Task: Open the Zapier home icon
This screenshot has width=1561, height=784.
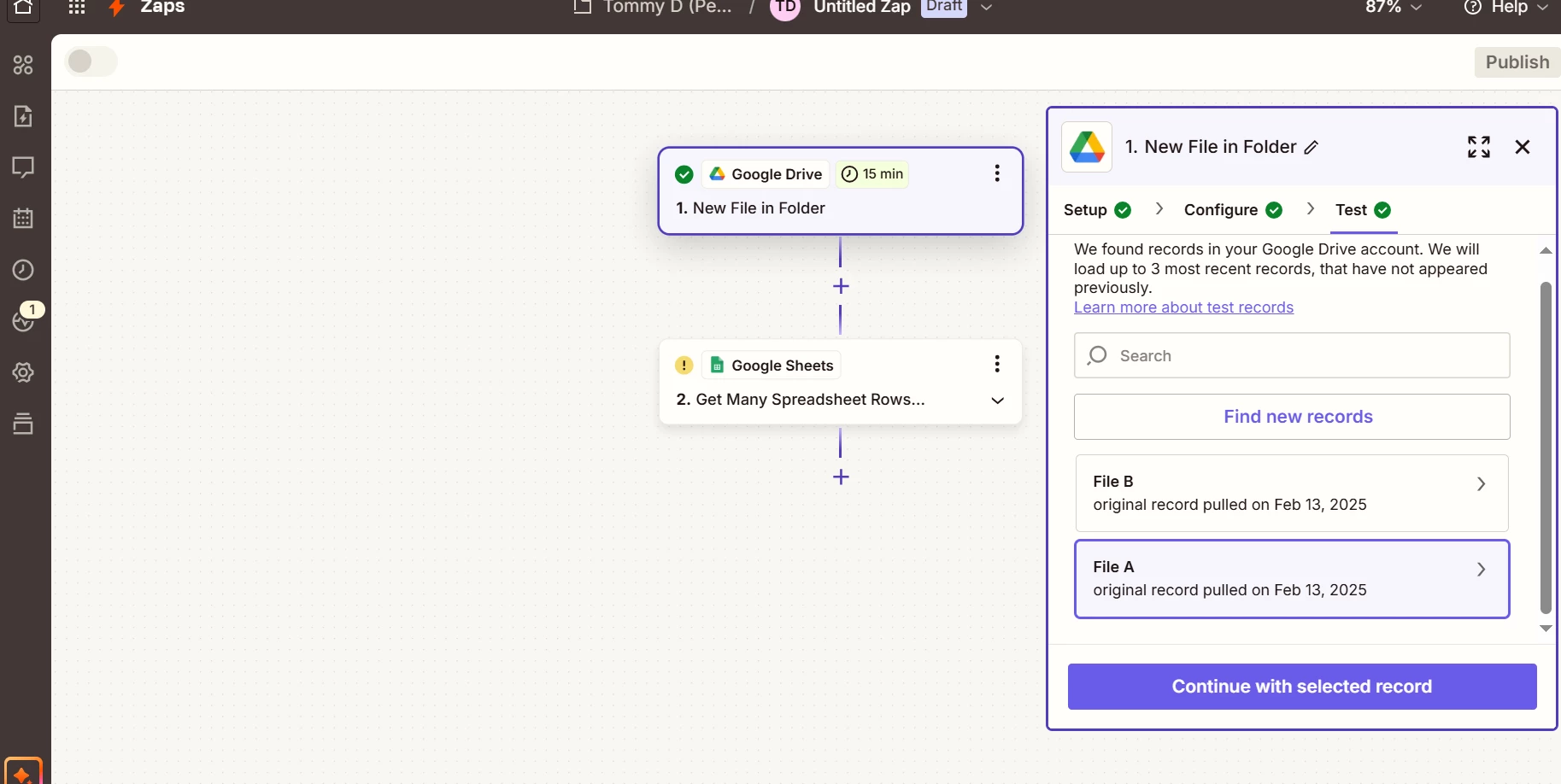Action: pos(23,8)
